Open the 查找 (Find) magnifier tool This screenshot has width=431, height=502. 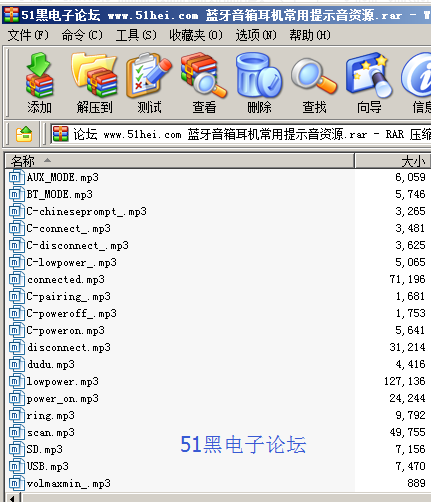point(314,83)
